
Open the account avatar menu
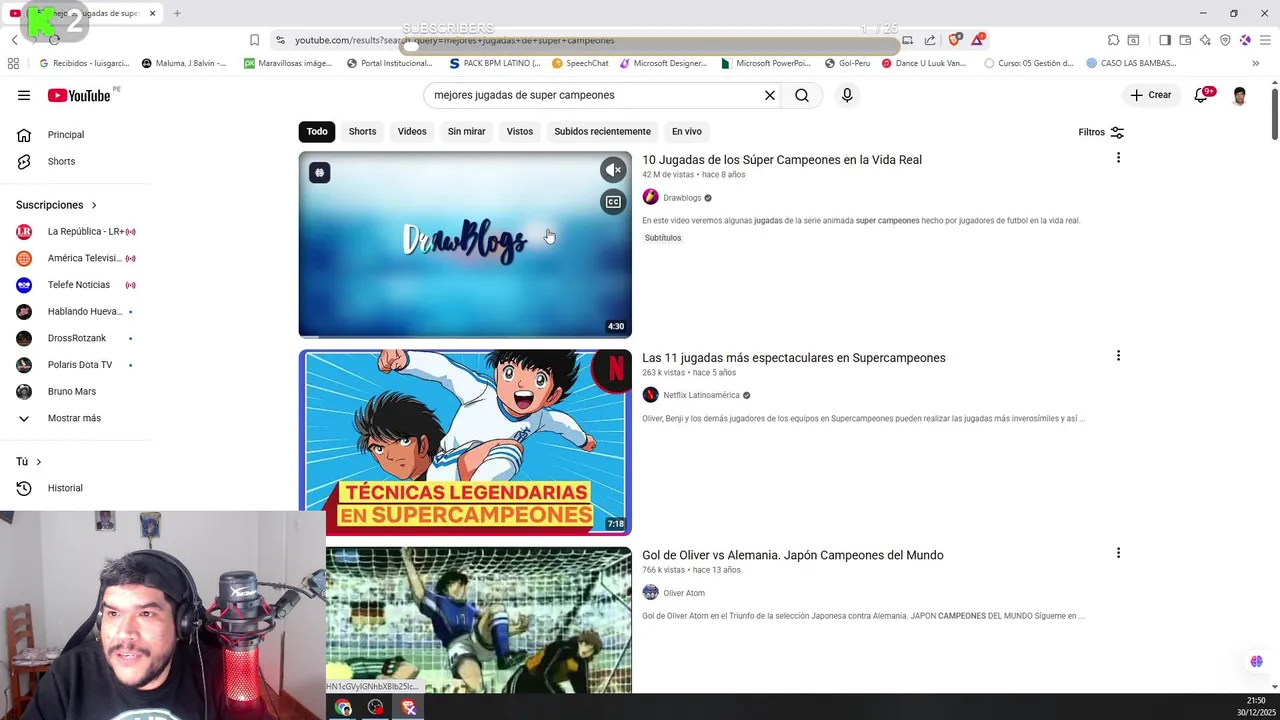pos(1240,95)
